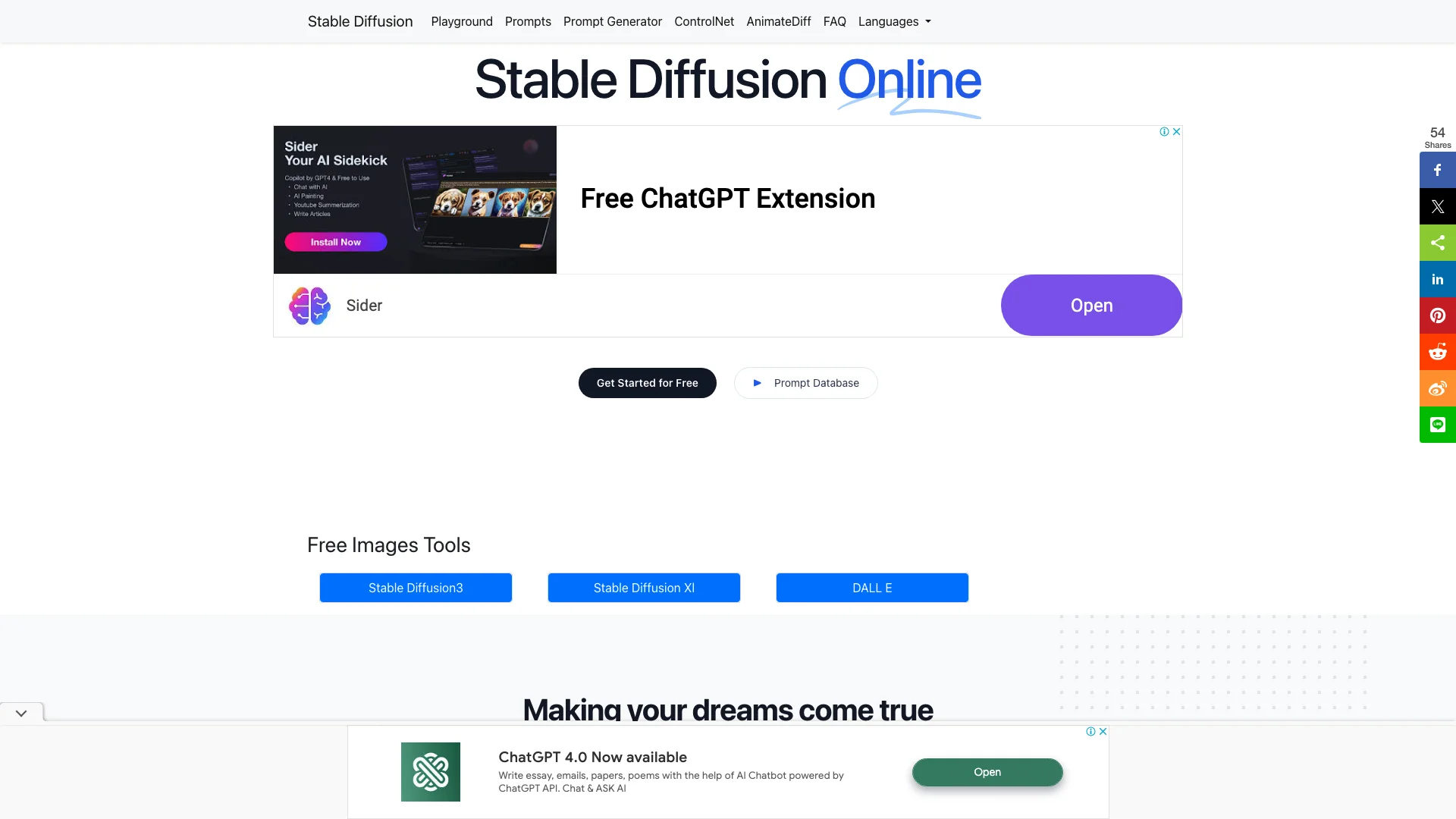1456x819 pixels.
Task: Dismiss the Sider advertisement close button
Action: [1177, 131]
